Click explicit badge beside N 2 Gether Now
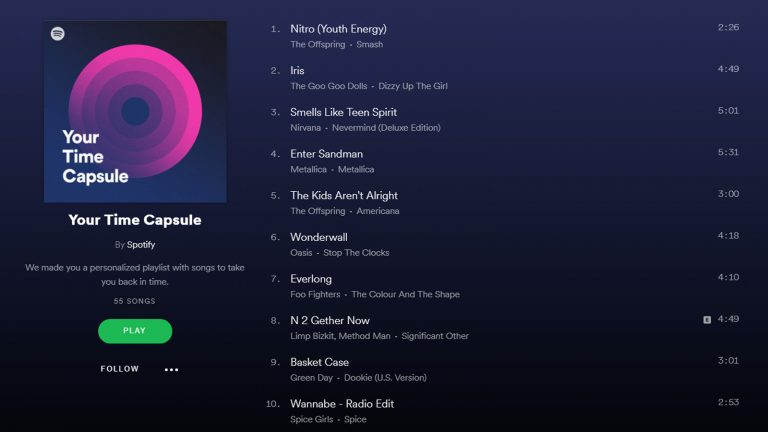Image resolution: width=768 pixels, height=432 pixels. pyautogui.click(x=707, y=320)
